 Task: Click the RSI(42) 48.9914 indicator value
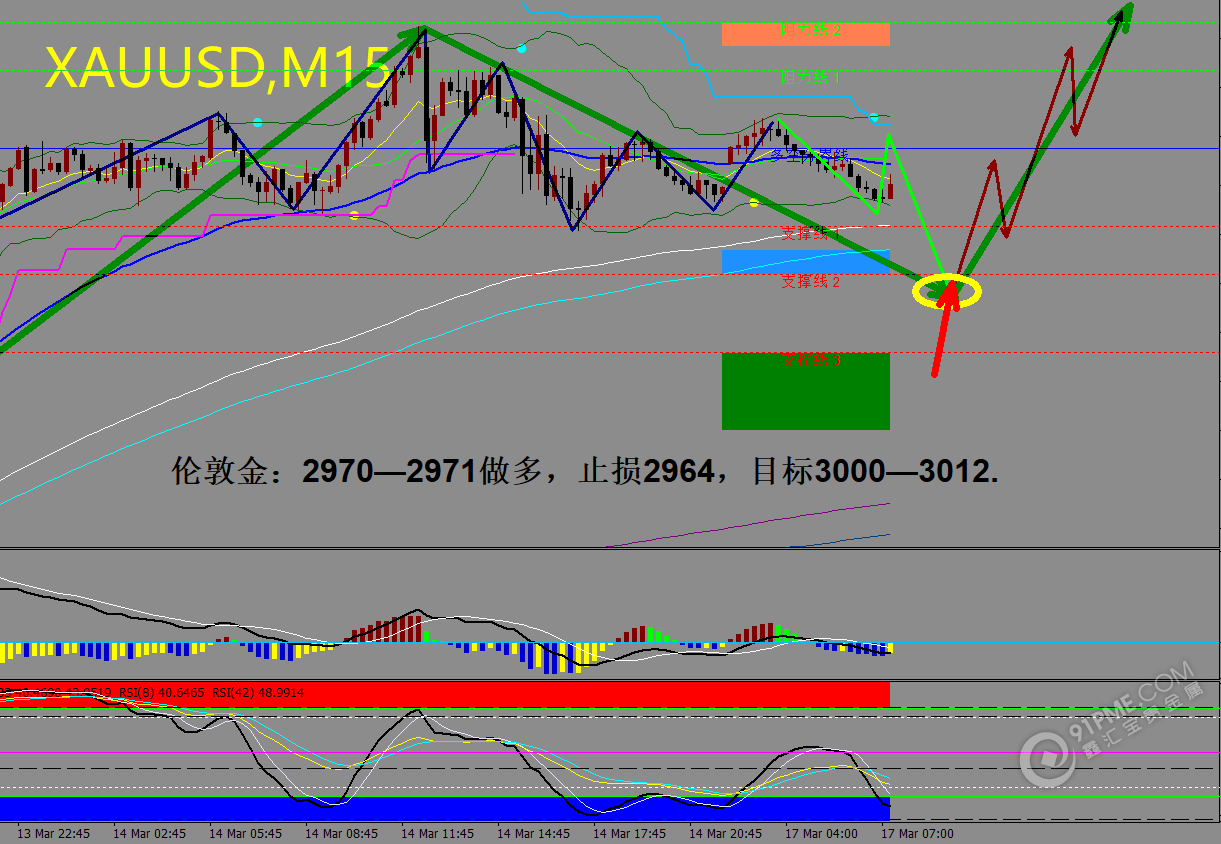click(x=259, y=691)
